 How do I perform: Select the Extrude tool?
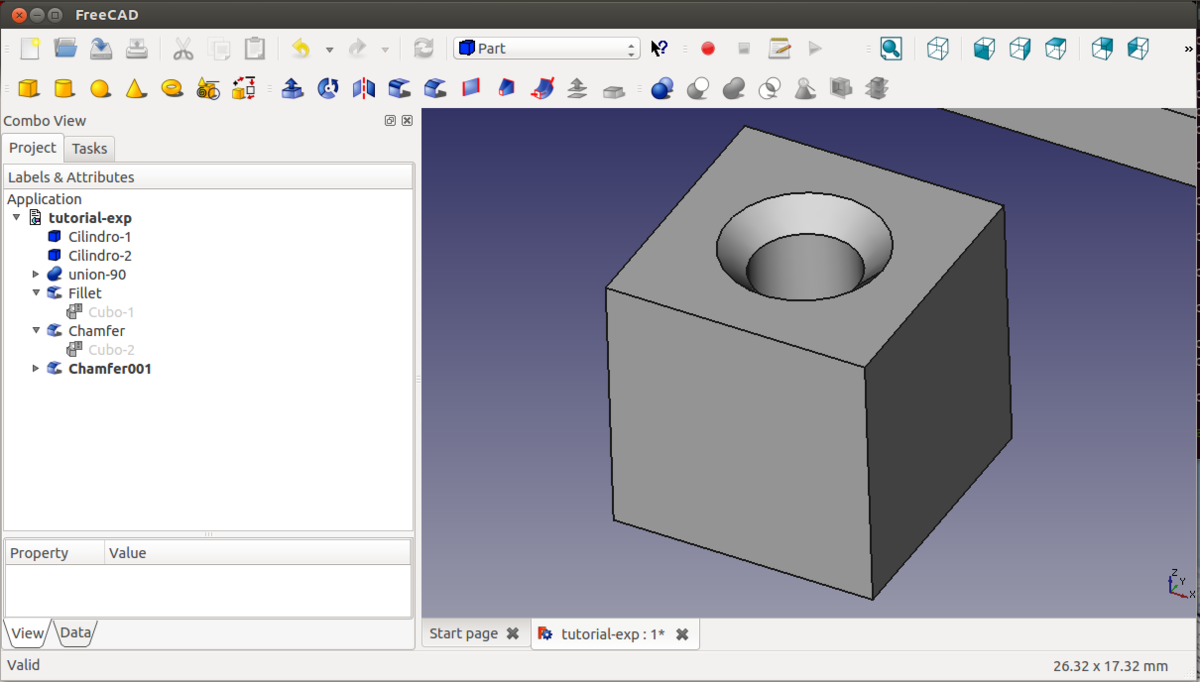click(292, 88)
